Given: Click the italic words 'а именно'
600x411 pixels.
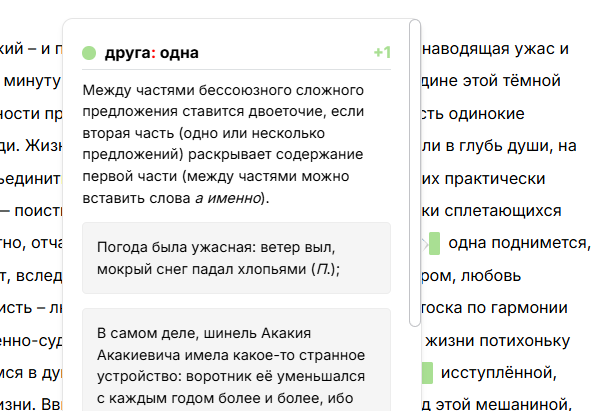Looking at the screenshot, I should coord(228,198).
